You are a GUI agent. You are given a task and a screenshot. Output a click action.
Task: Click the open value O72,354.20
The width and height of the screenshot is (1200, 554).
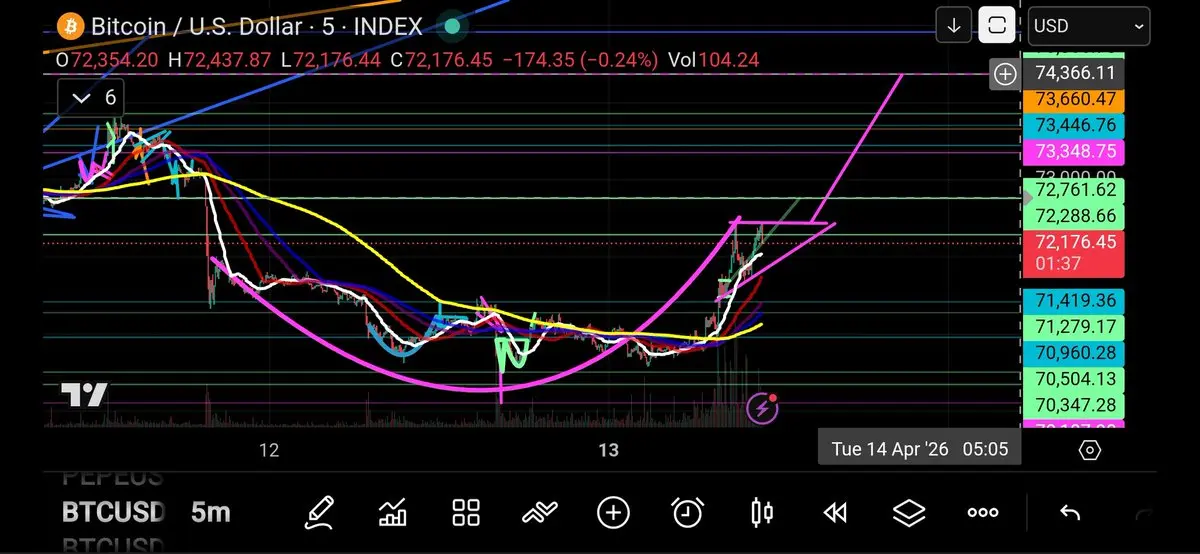pyautogui.click(x=108, y=60)
